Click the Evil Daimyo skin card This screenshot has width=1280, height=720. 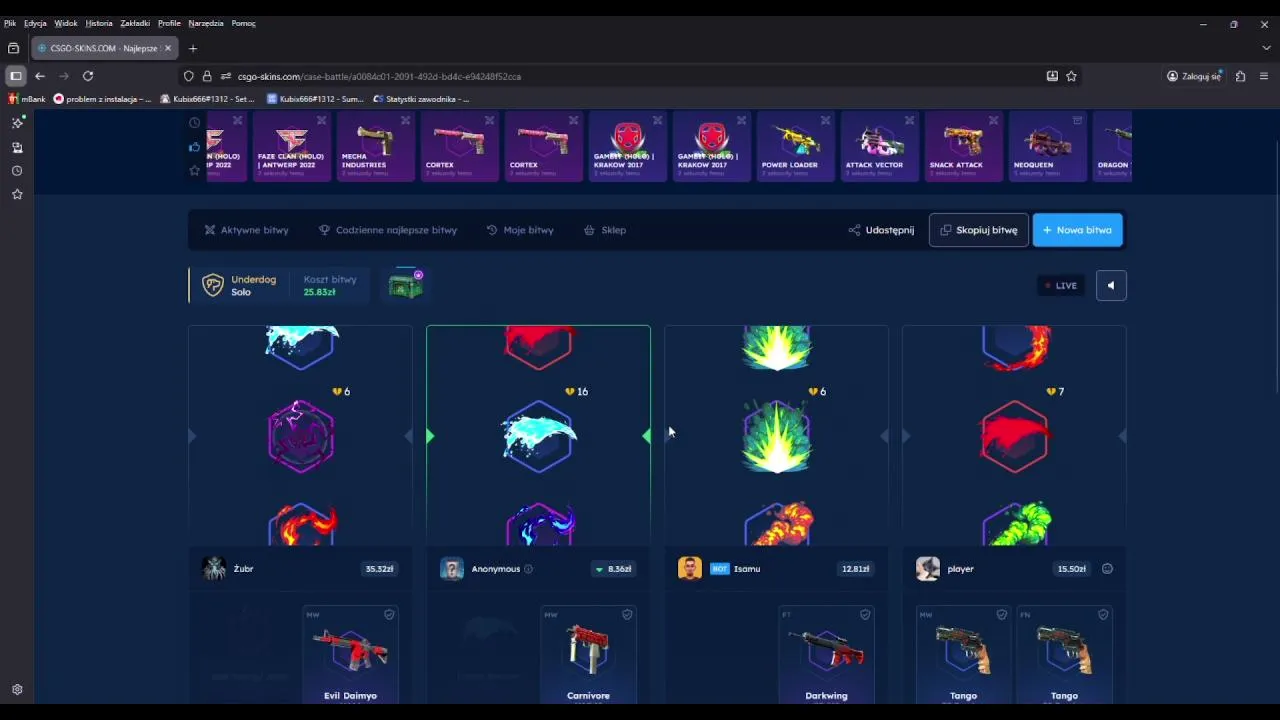[350, 653]
